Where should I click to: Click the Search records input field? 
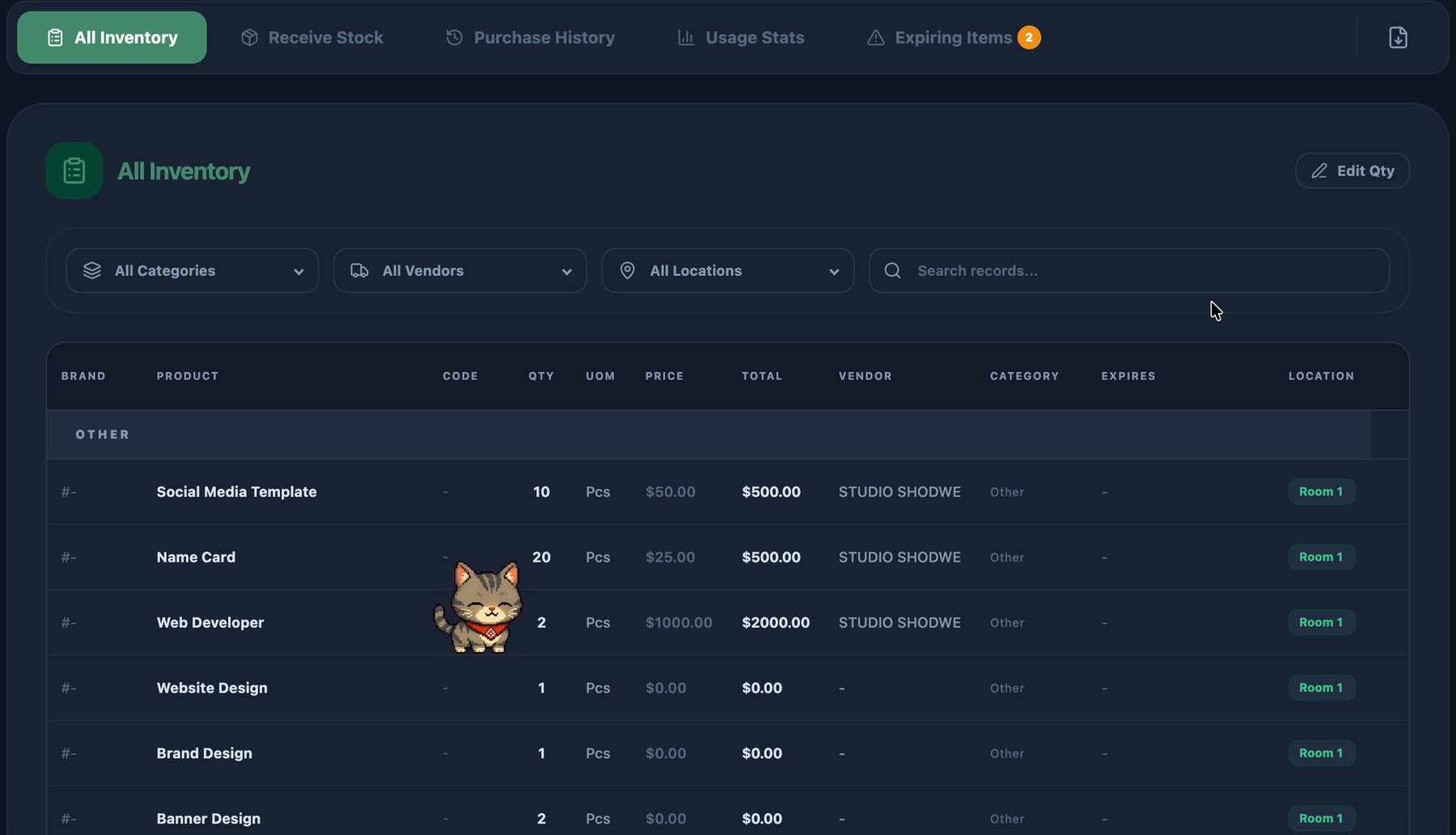[1129, 270]
